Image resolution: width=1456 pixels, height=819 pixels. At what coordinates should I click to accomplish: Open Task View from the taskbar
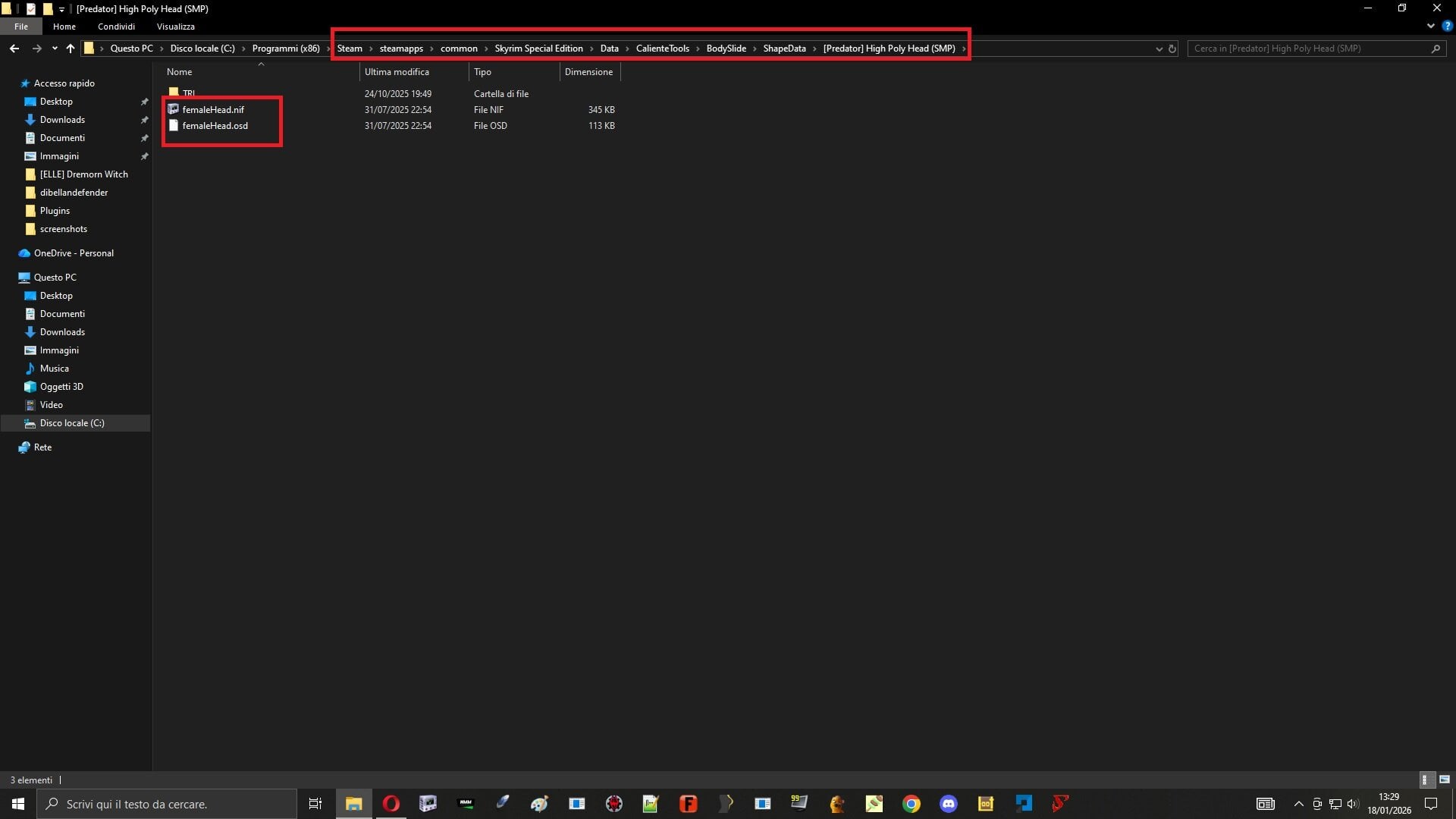pos(315,804)
